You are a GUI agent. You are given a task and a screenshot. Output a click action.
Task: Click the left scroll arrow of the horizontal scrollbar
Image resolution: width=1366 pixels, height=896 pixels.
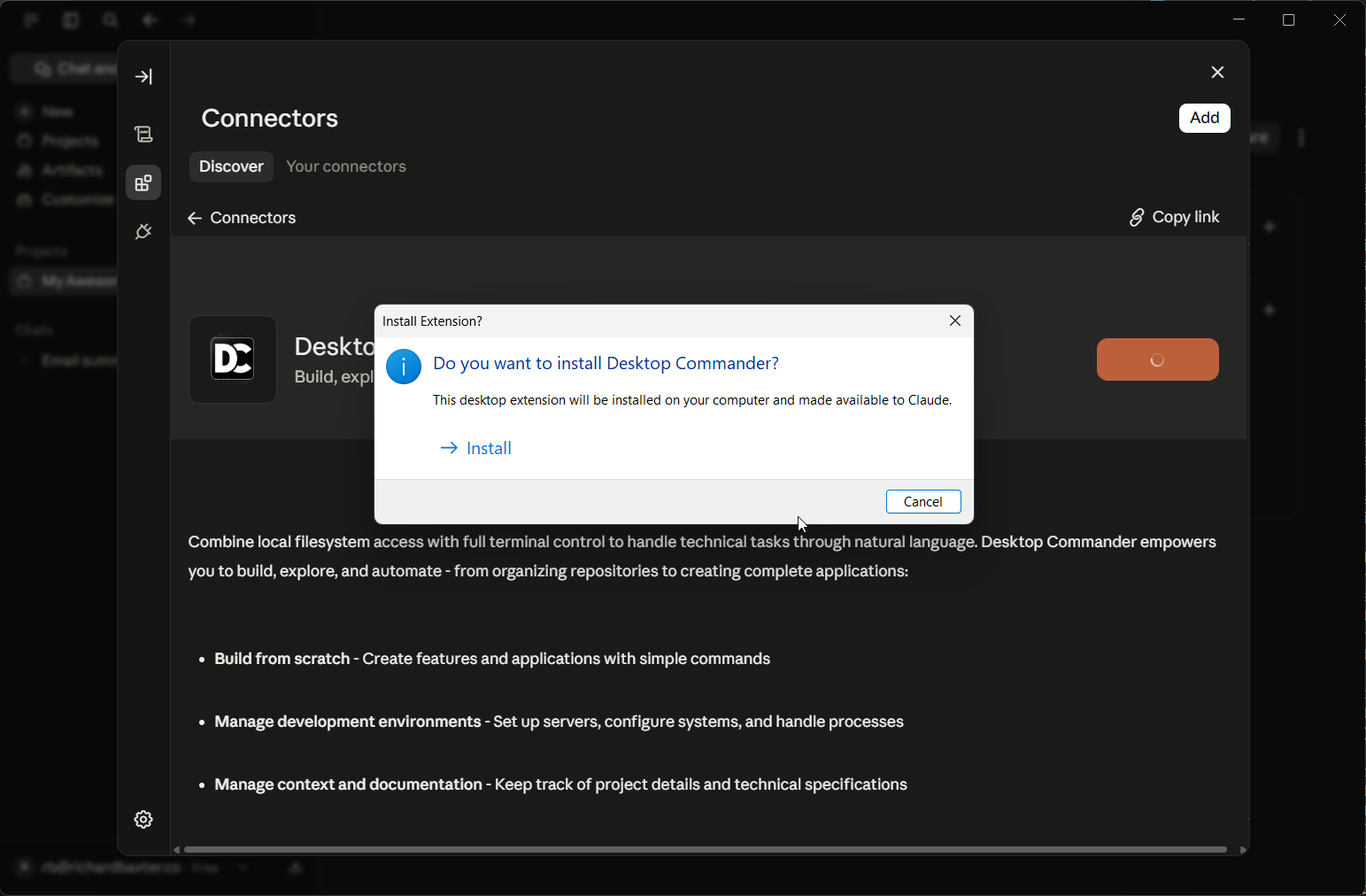(177, 850)
